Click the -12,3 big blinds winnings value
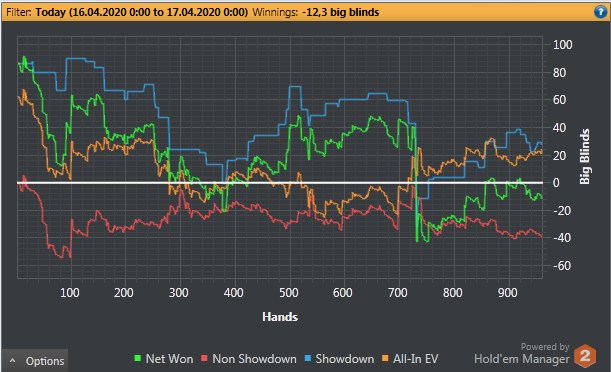Image resolution: width=611 pixels, height=372 pixels. [x=341, y=12]
